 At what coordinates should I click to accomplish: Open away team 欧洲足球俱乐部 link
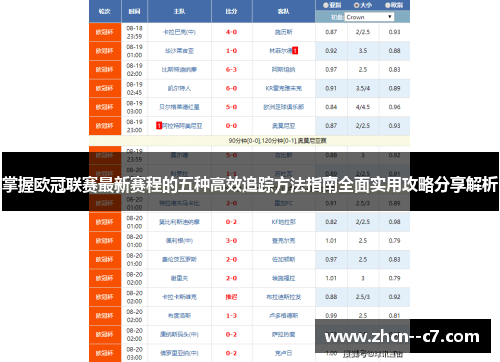coord(284,107)
